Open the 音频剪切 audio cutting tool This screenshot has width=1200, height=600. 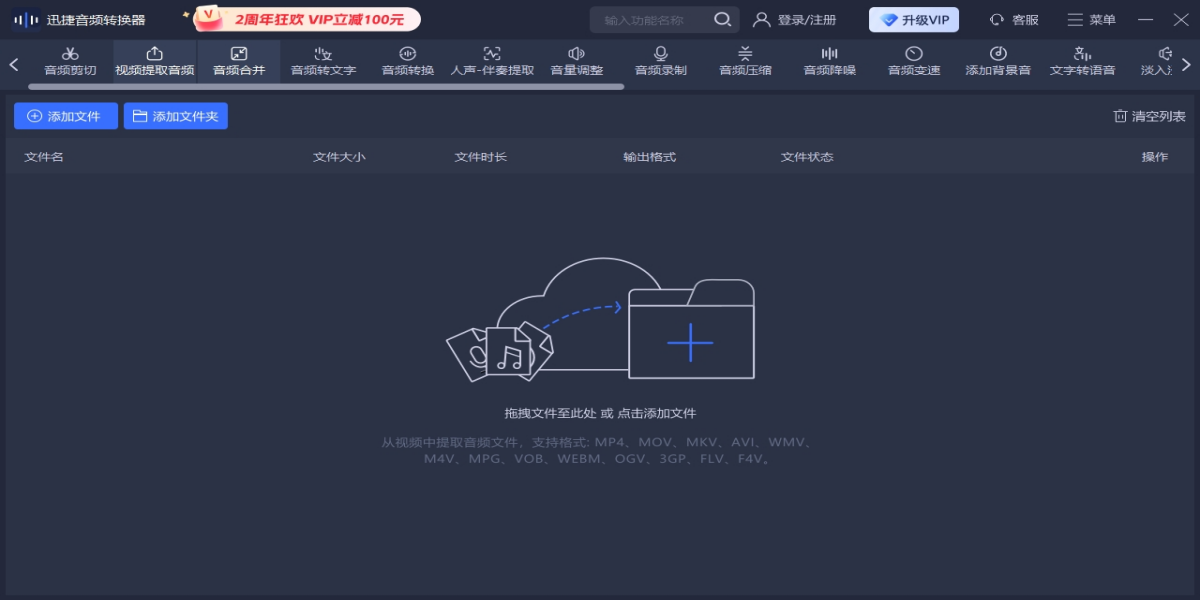click(x=70, y=61)
